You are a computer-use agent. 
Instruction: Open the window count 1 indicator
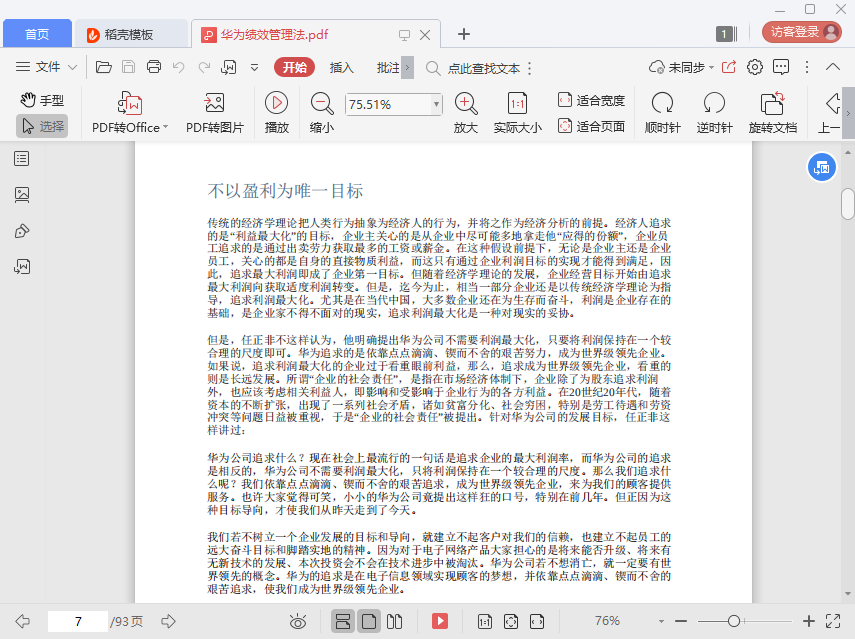click(727, 34)
